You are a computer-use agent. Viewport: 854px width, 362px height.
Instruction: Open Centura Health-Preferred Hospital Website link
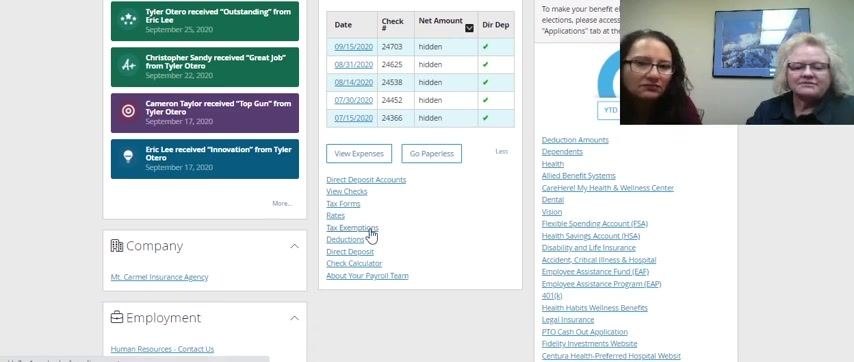[611, 355]
